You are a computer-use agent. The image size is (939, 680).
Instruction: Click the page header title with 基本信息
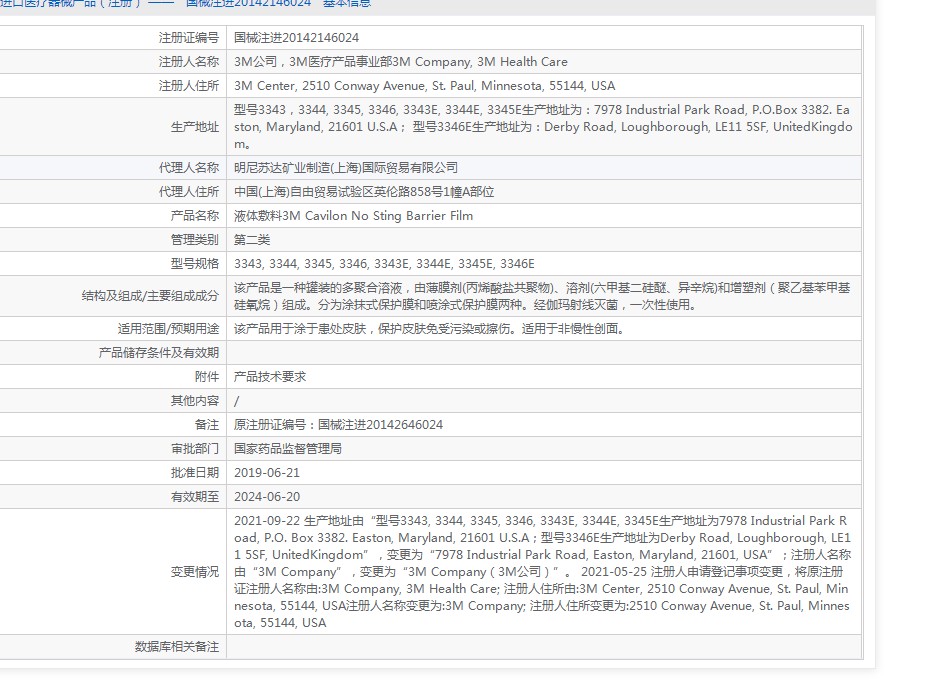186,3
